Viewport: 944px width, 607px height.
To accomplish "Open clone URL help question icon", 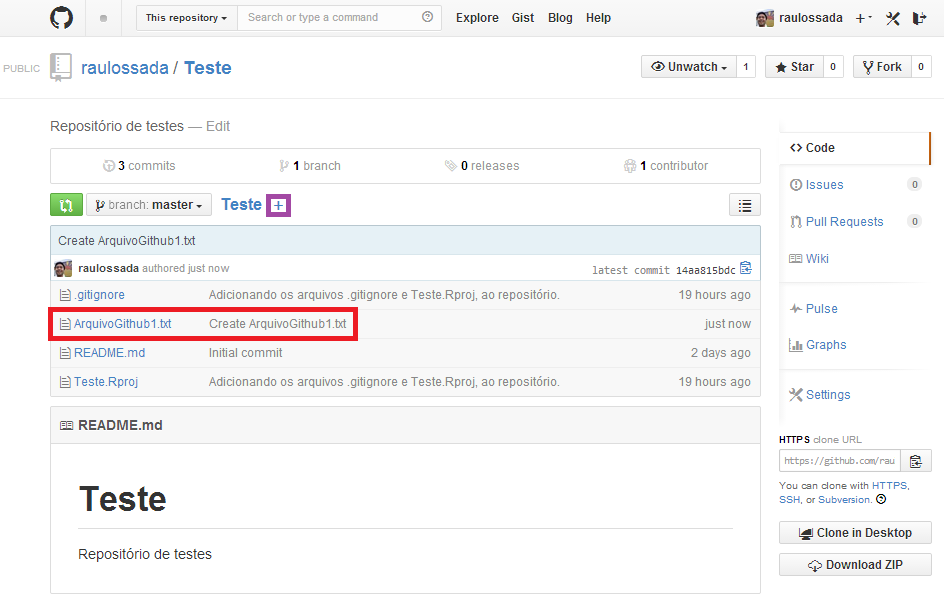I will pyautogui.click(x=881, y=499).
